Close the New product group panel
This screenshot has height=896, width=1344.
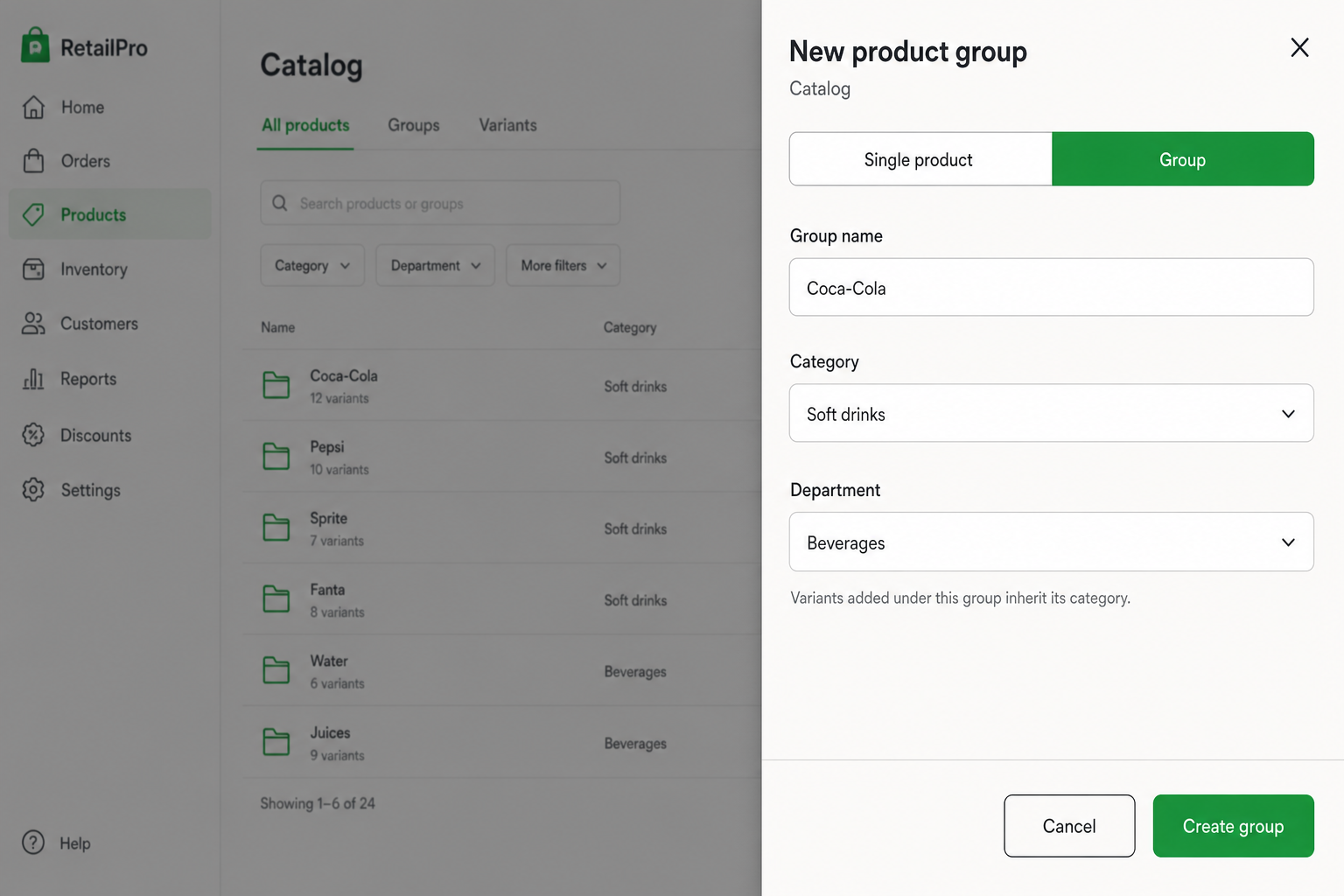click(x=1299, y=47)
